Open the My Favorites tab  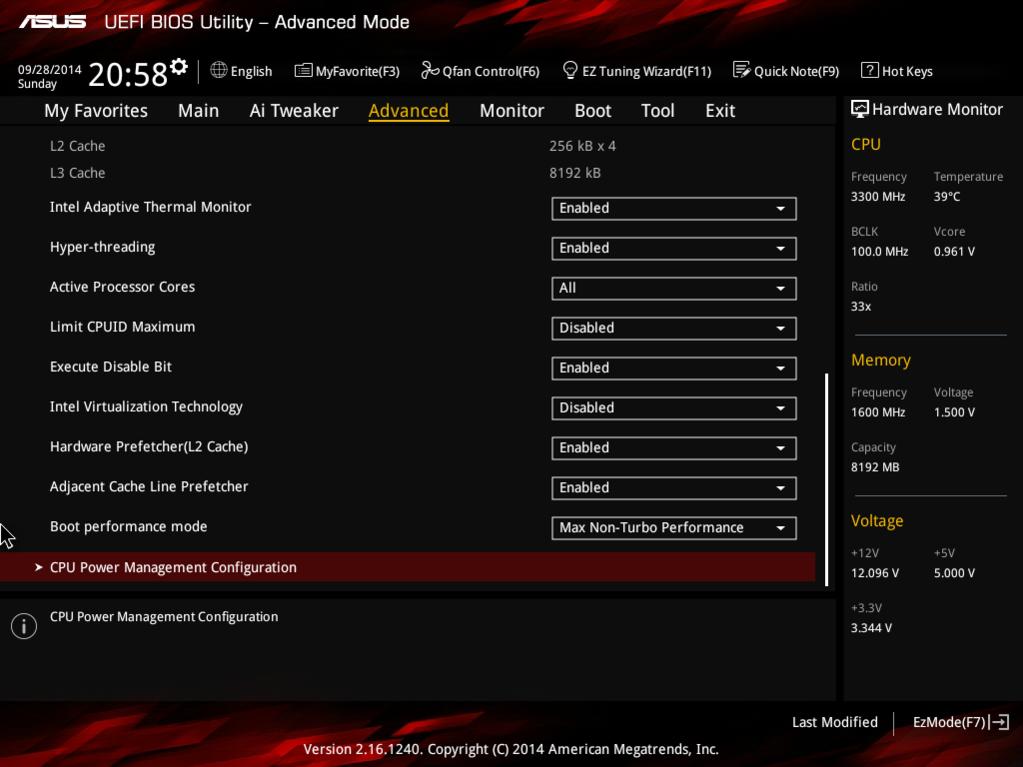point(96,111)
